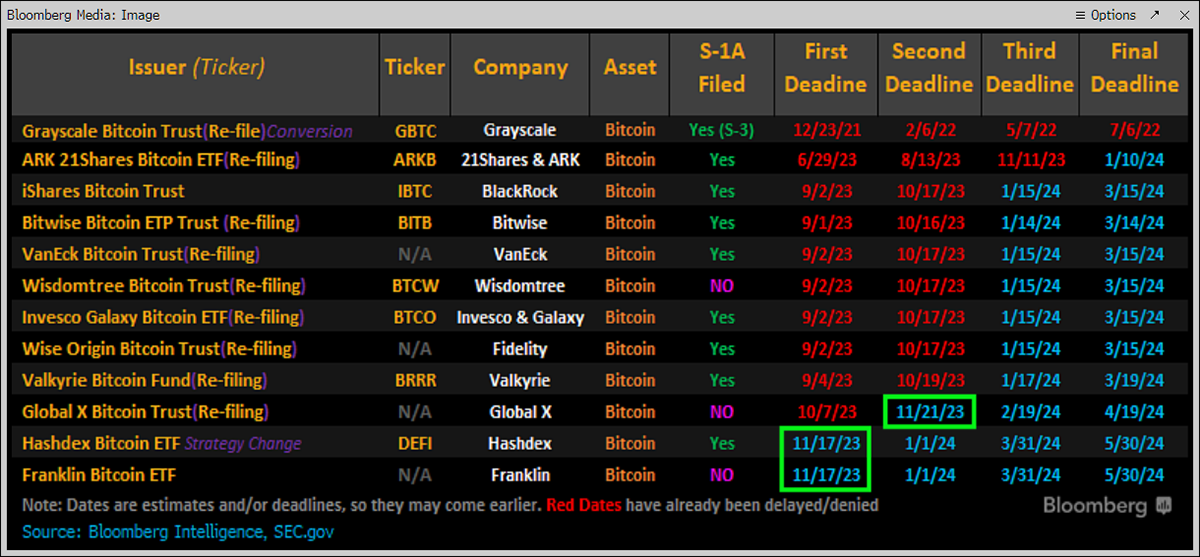Click the 1/10/24 final deadline cell

(1134, 159)
